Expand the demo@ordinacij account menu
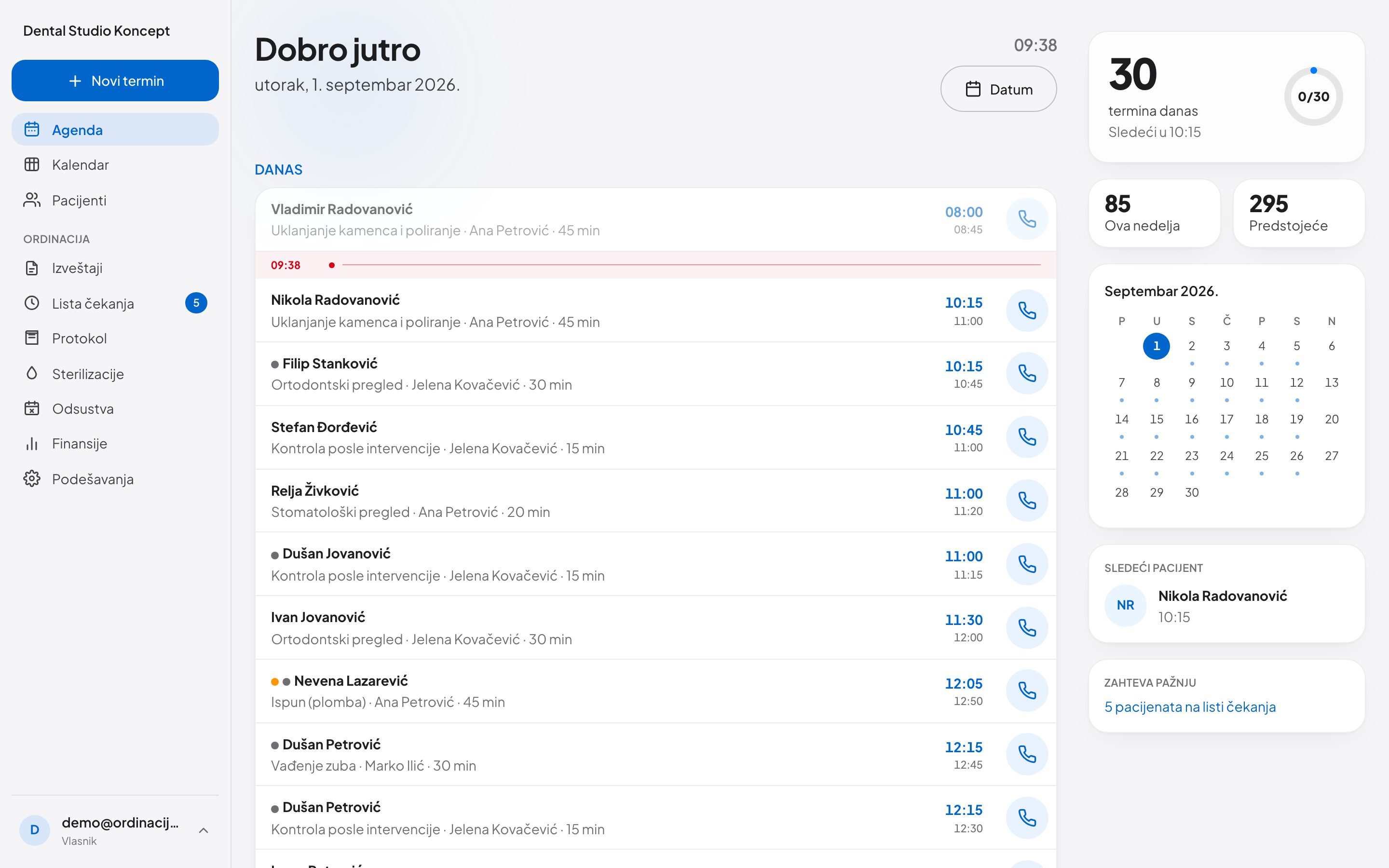The height and width of the screenshot is (868, 1389). pyautogui.click(x=115, y=830)
